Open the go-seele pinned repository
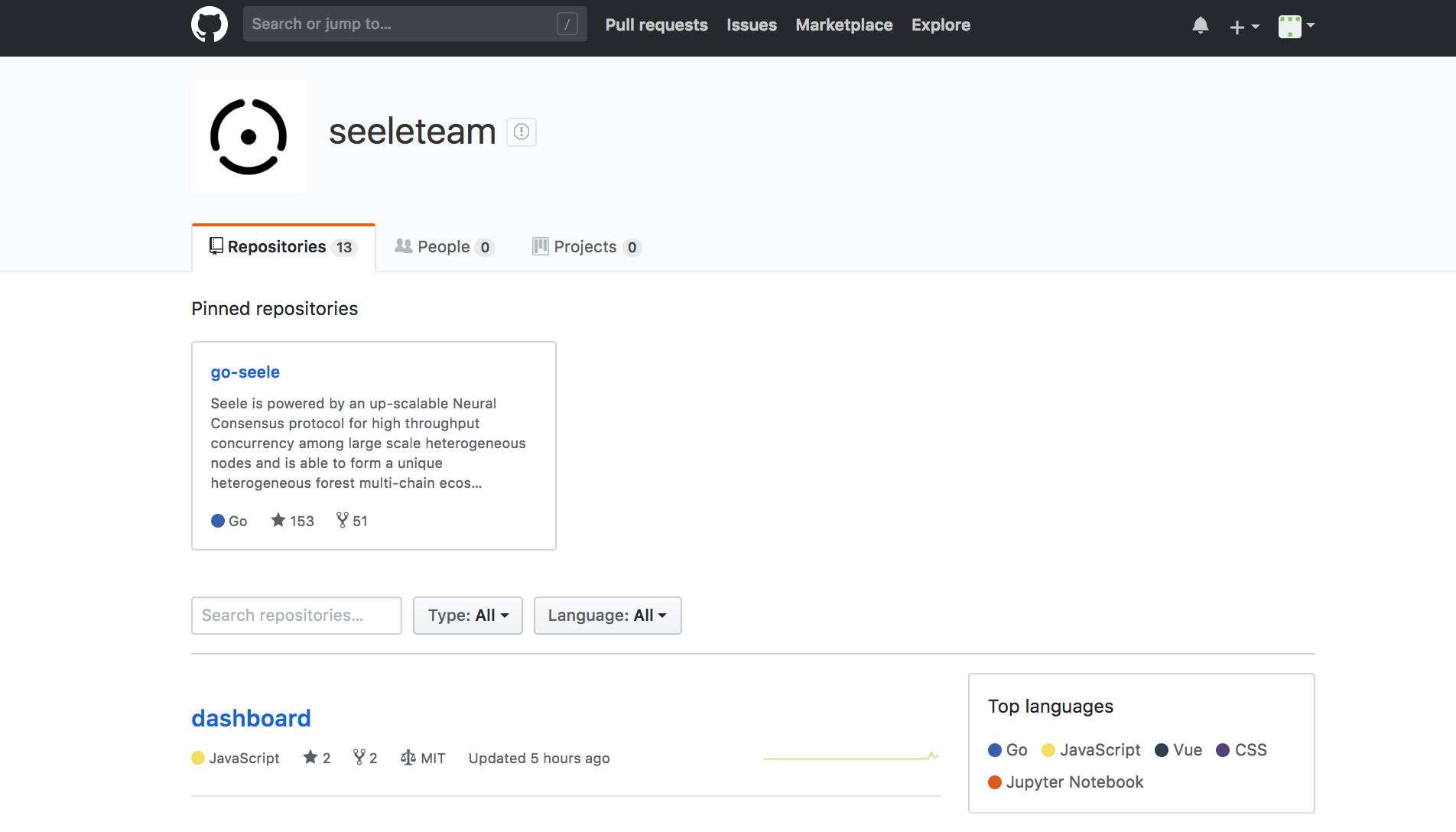This screenshot has height=832, width=1456. pyautogui.click(x=245, y=372)
